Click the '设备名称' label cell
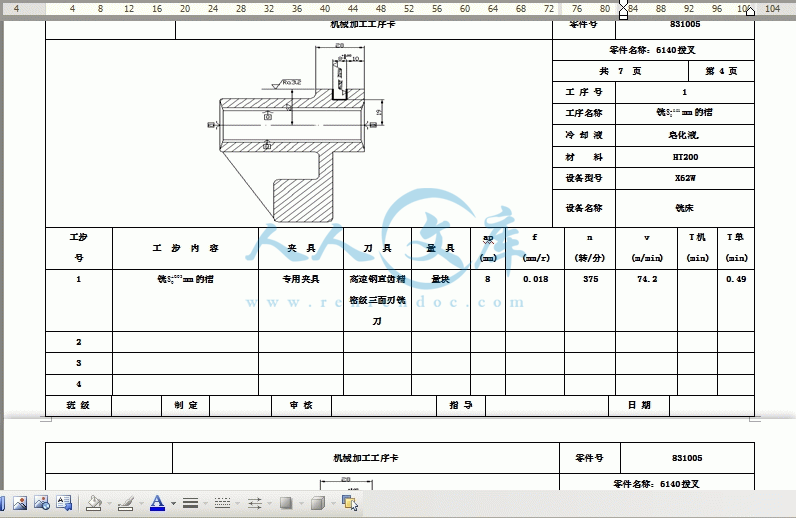 (584, 208)
